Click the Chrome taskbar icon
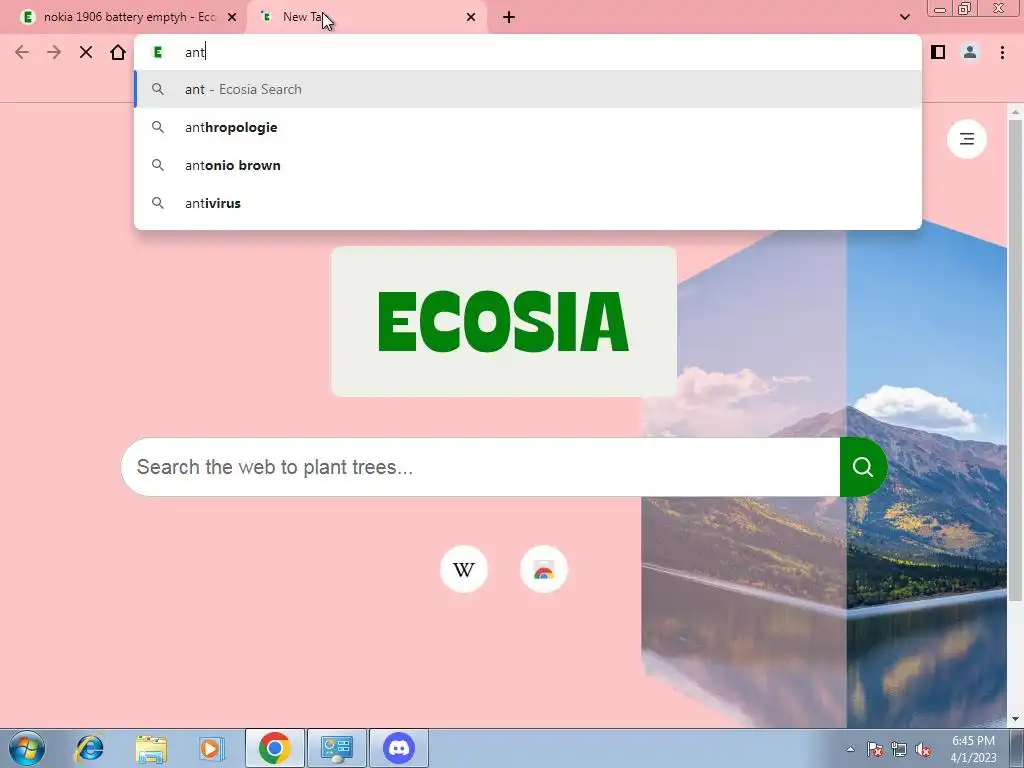Image resolution: width=1024 pixels, height=768 pixels. [x=274, y=748]
